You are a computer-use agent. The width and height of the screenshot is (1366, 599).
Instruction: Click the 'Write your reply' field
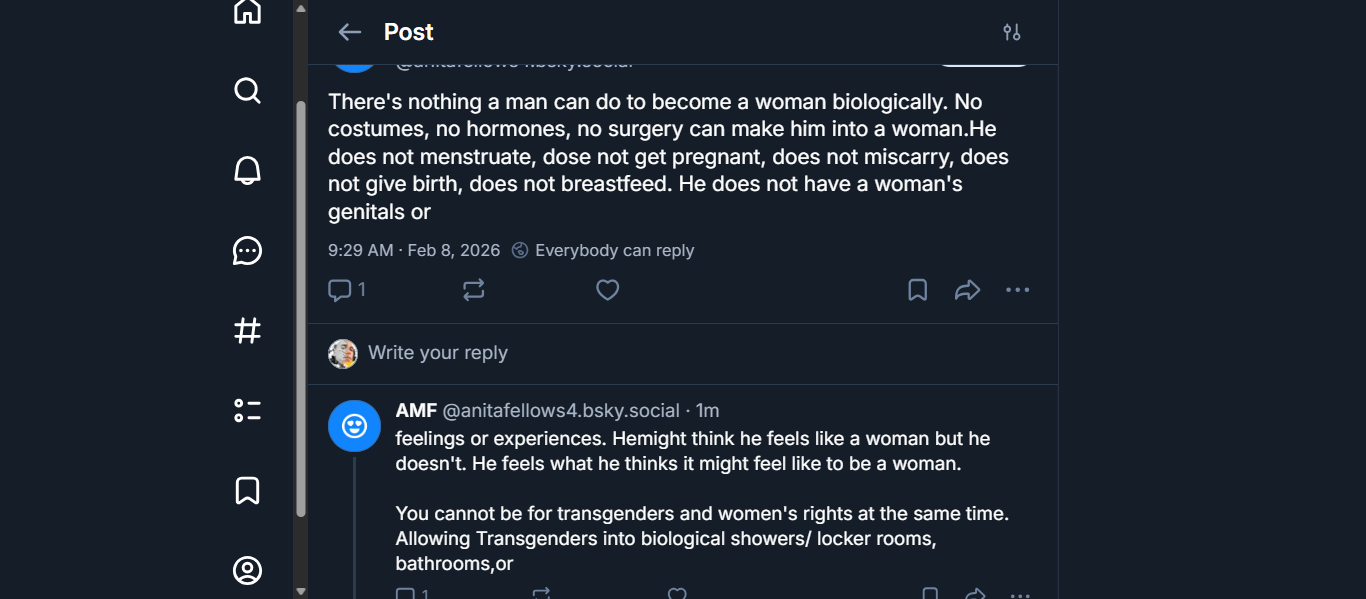pyautogui.click(x=438, y=353)
